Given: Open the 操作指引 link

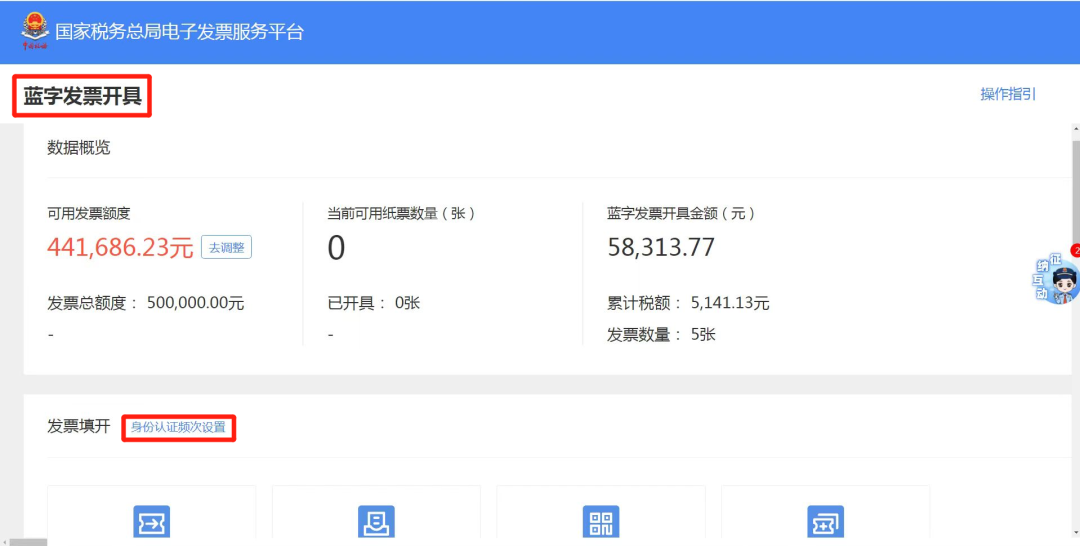Looking at the screenshot, I should pos(1008,94).
